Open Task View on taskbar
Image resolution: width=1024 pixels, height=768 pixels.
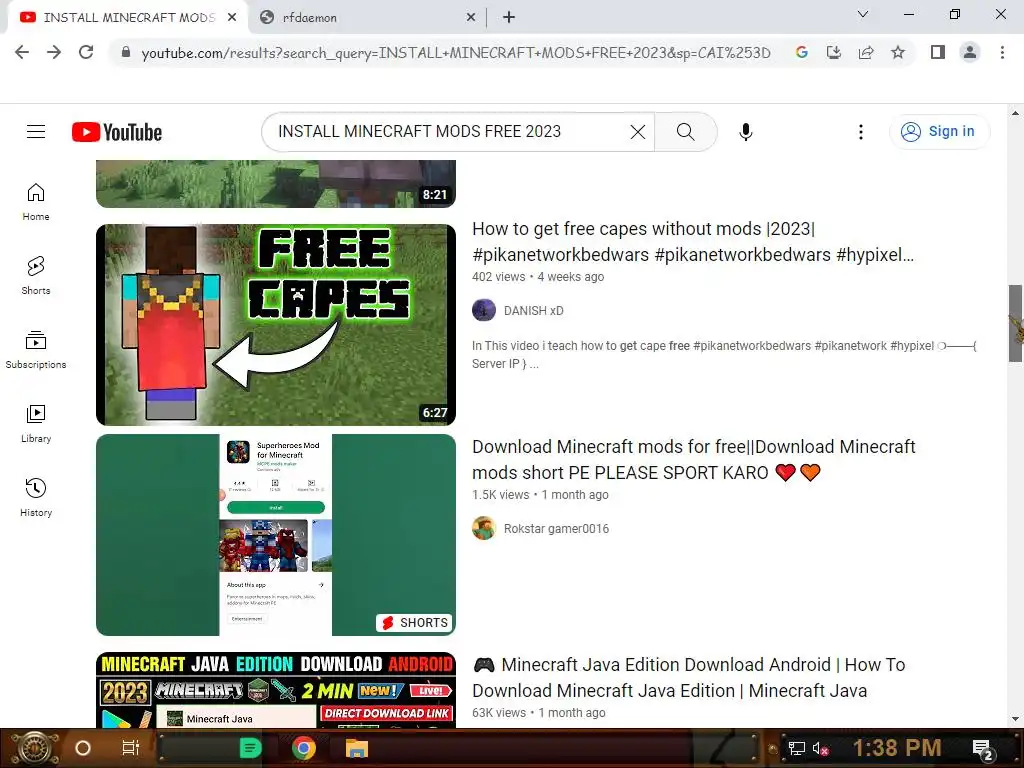coord(131,748)
